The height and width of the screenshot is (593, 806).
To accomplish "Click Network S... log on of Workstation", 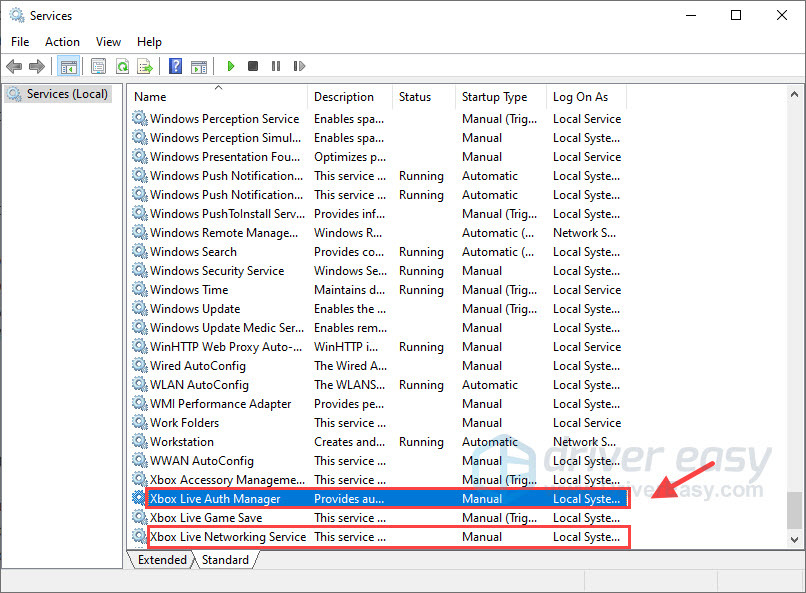I will (x=584, y=442).
